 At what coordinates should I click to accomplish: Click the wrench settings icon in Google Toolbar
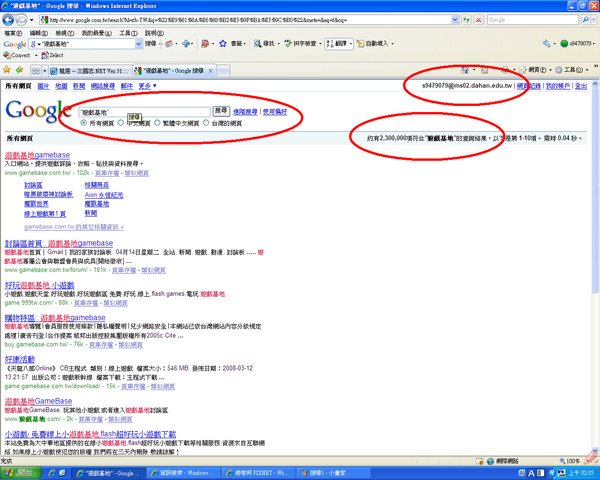tap(546, 44)
